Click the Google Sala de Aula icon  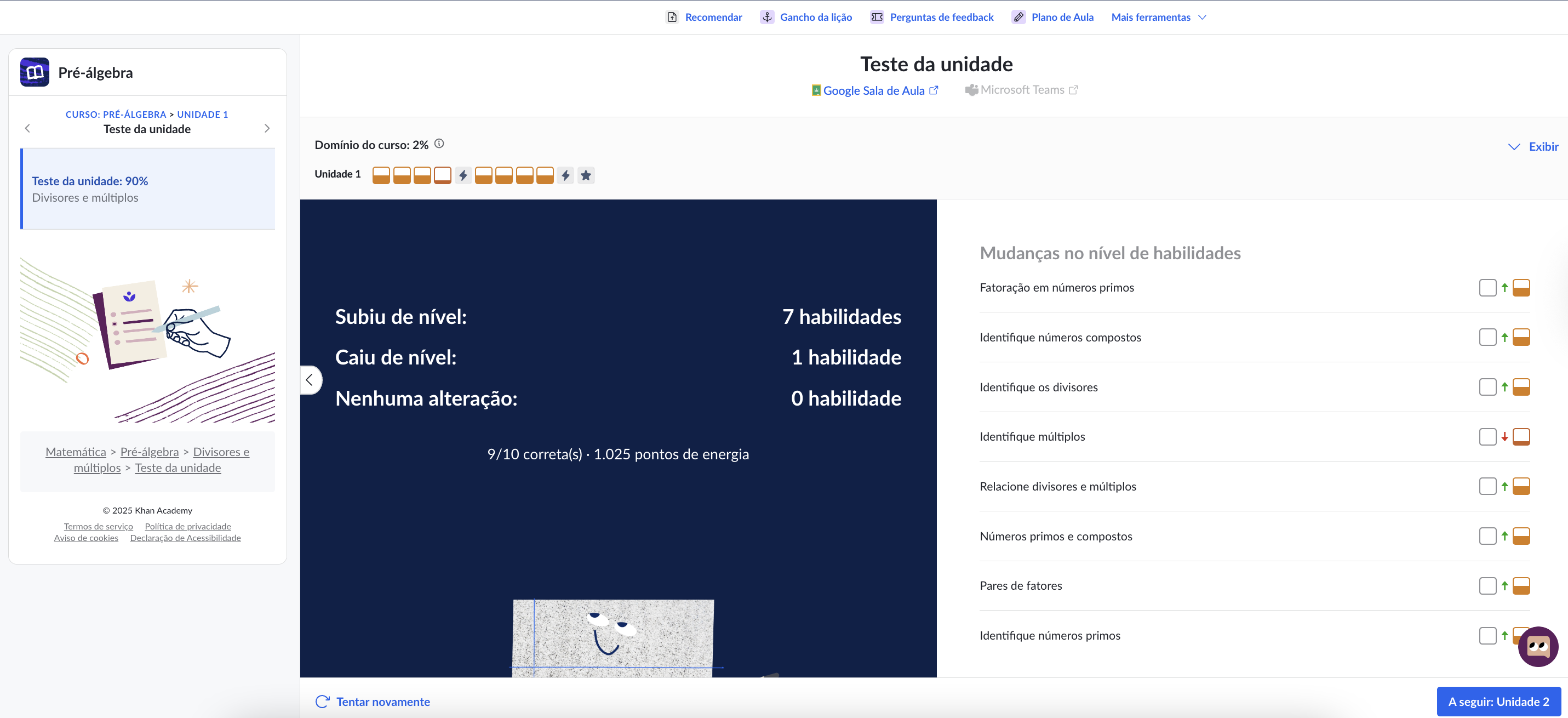pyautogui.click(x=816, y=90)
